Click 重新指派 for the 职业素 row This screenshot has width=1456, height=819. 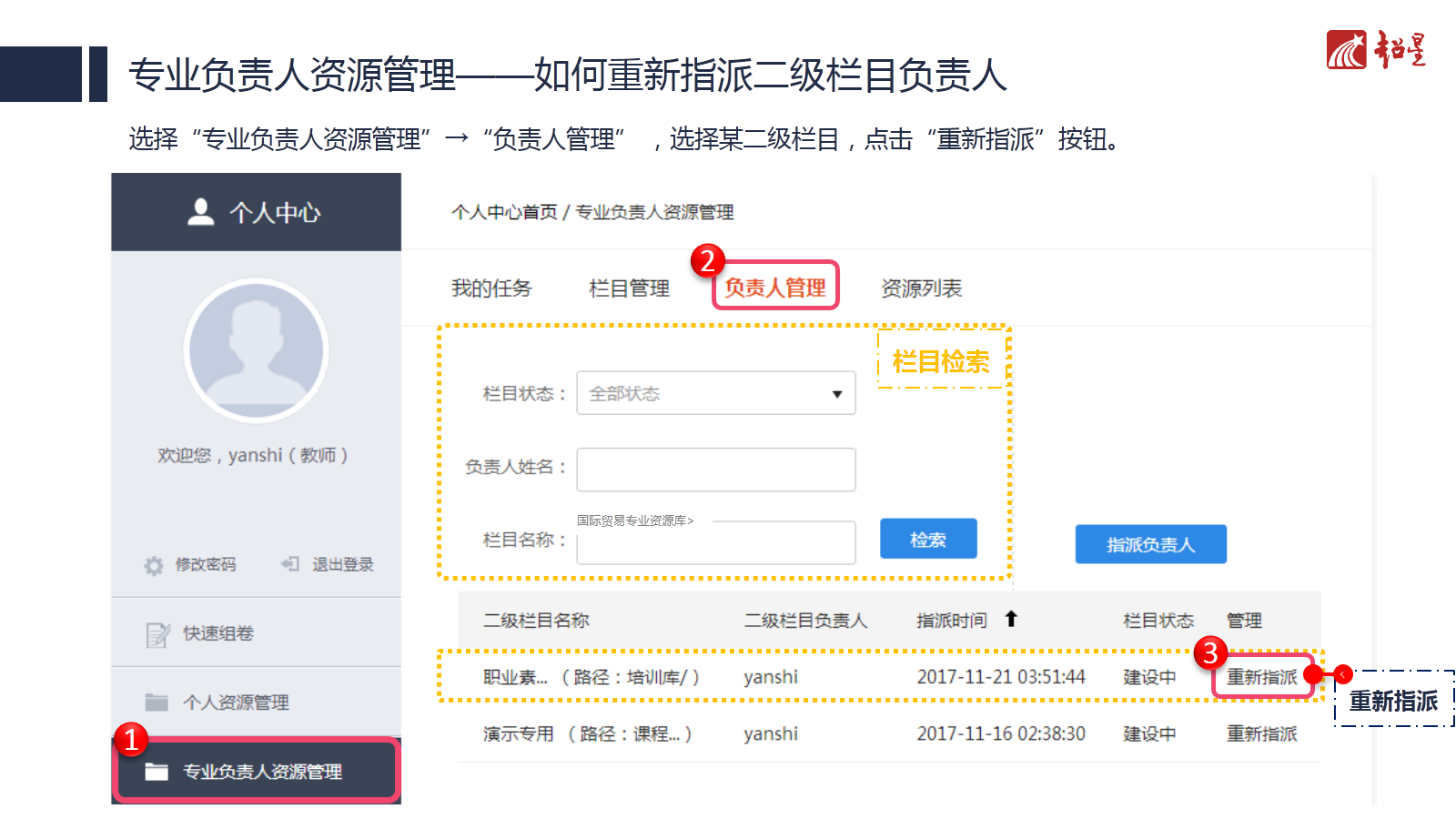[x=1261, y=677]
